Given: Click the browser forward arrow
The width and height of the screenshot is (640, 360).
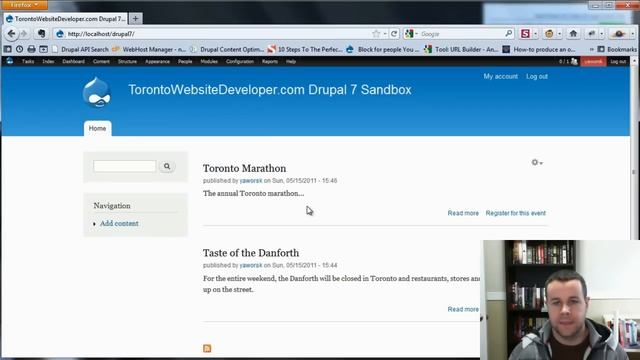Looking at the screenshot, I should (24, 34).
